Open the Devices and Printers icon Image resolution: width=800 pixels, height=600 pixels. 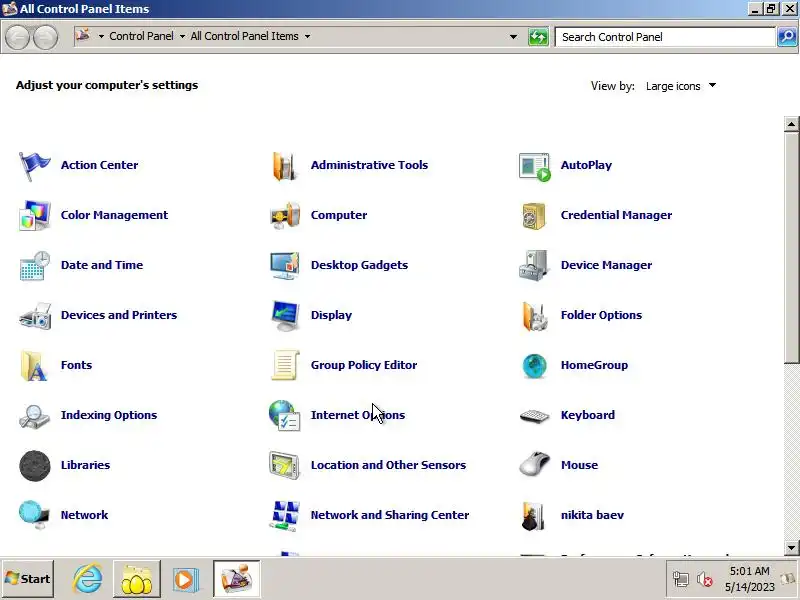(x=35, y=315)
